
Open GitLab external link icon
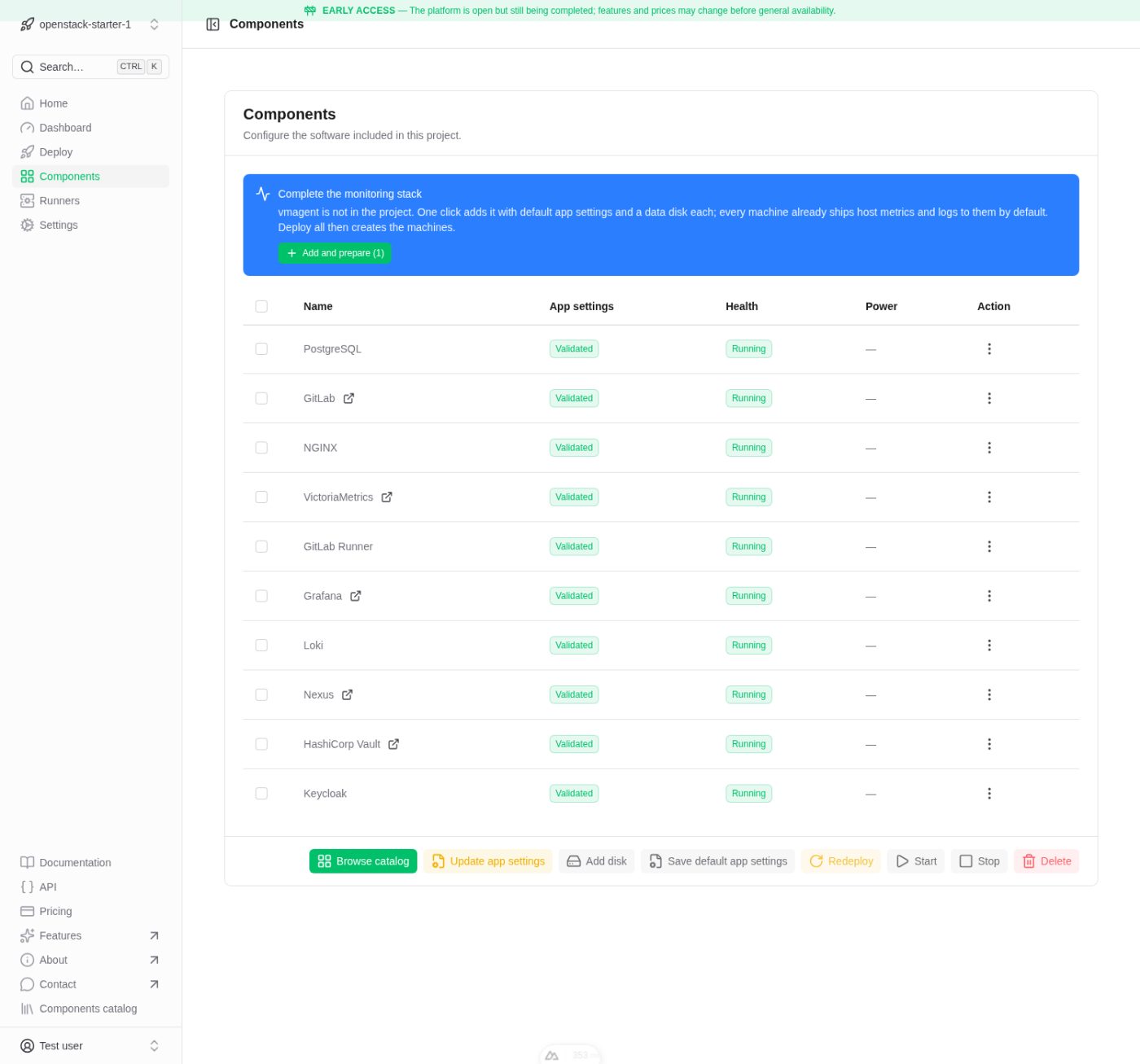click(349, 398)
